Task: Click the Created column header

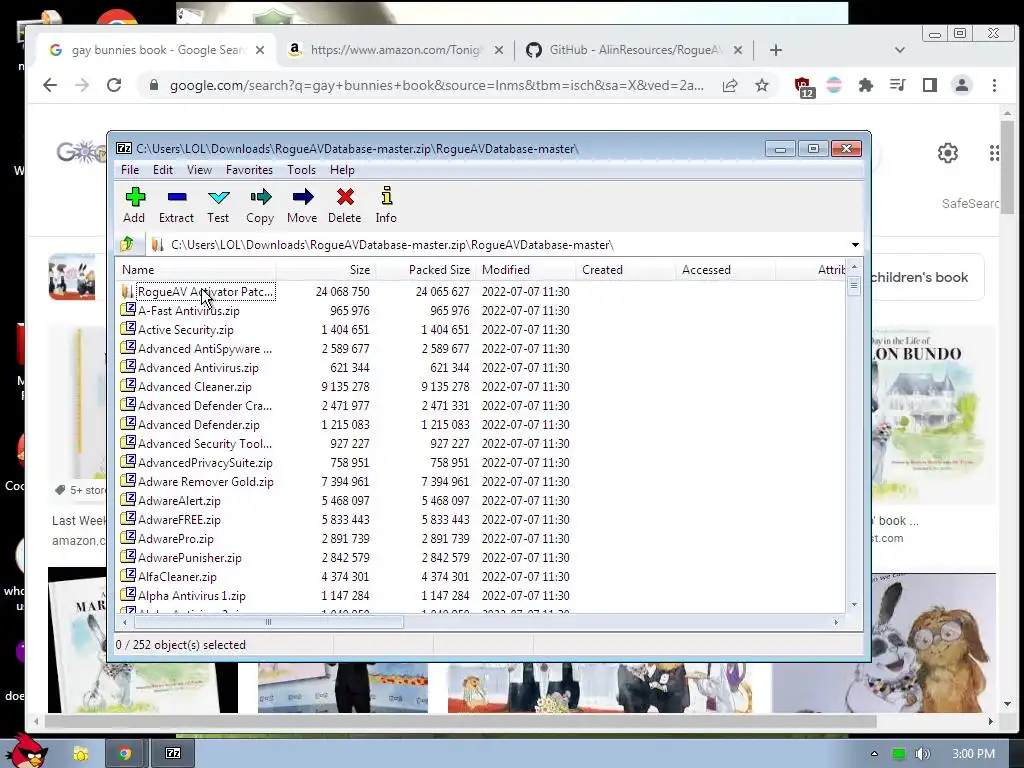Action: (626, 270)
